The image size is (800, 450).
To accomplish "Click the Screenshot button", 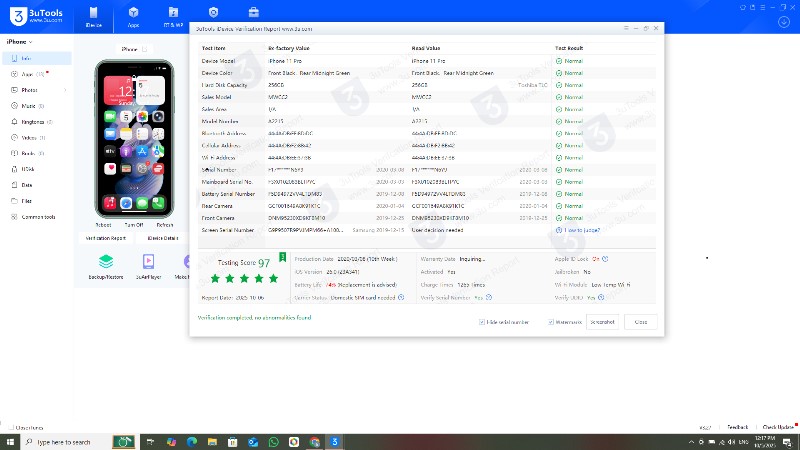I will (x=602, y=322).
